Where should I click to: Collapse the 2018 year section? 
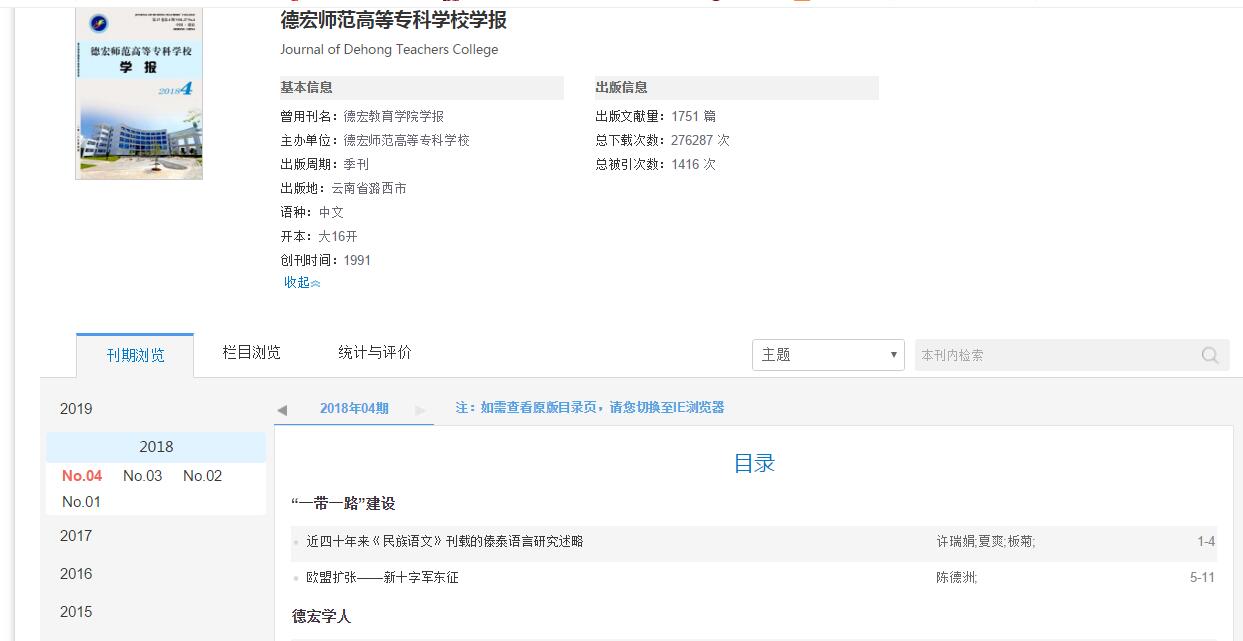tap(156, 447)
